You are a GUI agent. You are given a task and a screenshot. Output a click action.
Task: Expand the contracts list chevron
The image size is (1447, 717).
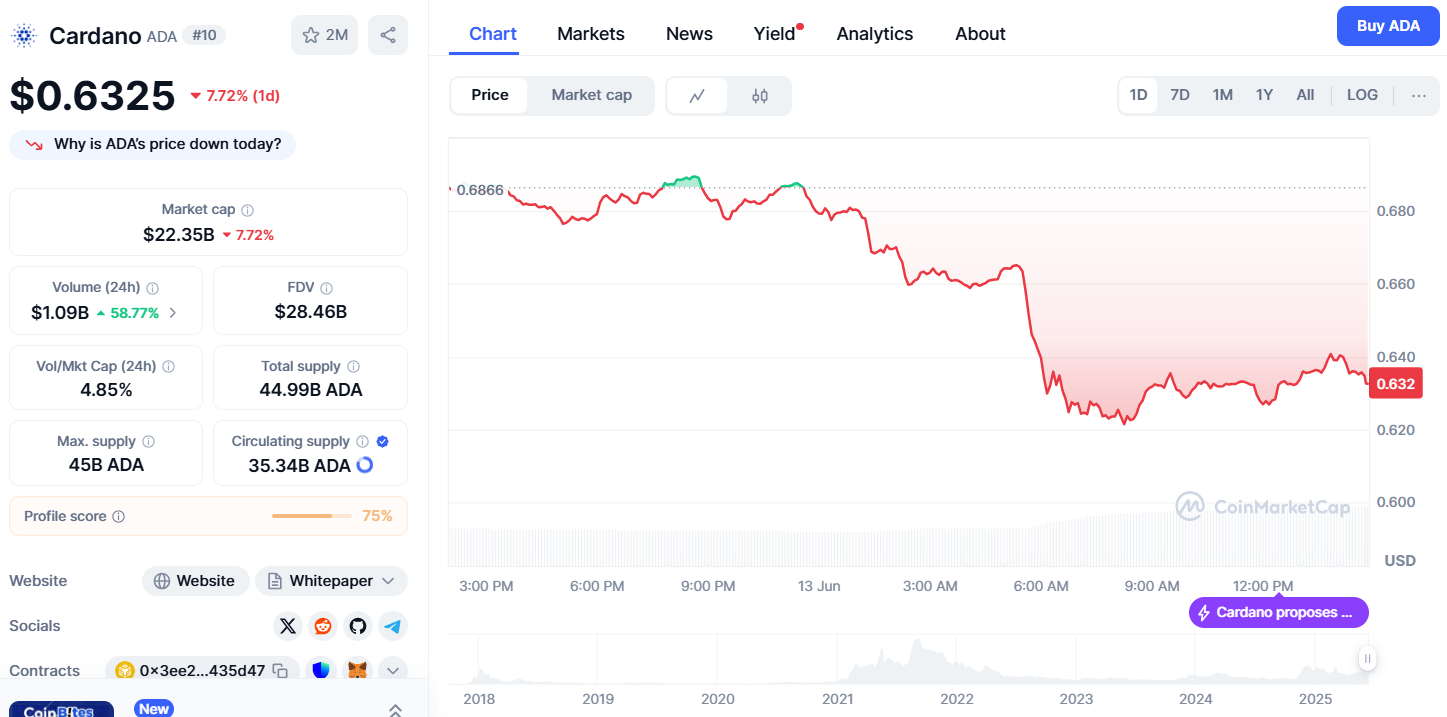tap(392, 671)
